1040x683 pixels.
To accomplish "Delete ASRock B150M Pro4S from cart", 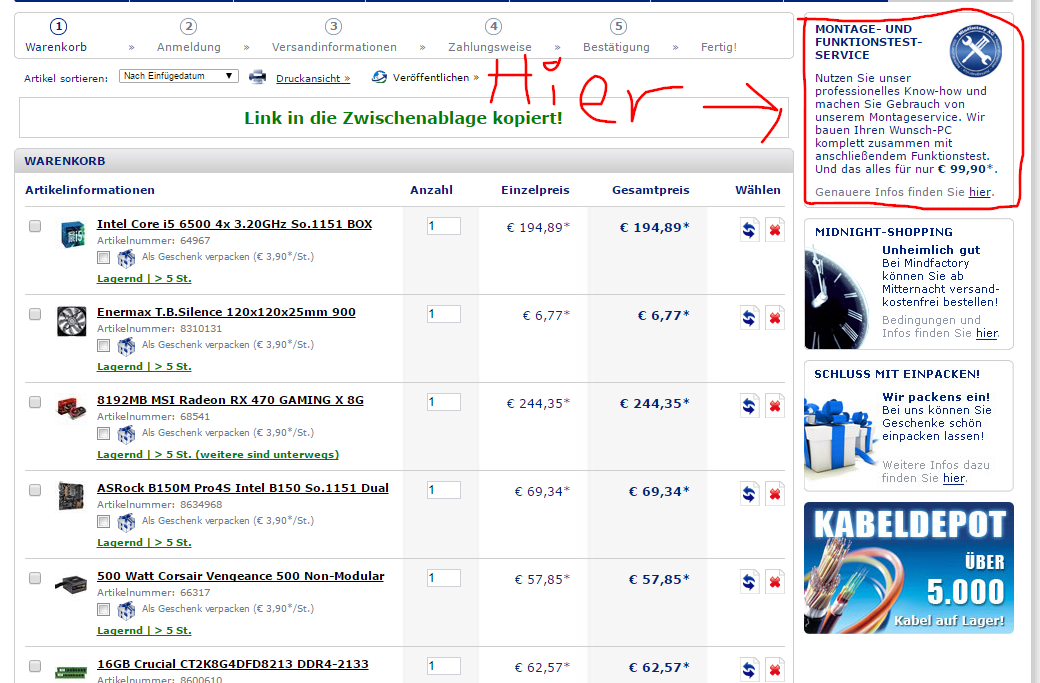I will (775, 494).
